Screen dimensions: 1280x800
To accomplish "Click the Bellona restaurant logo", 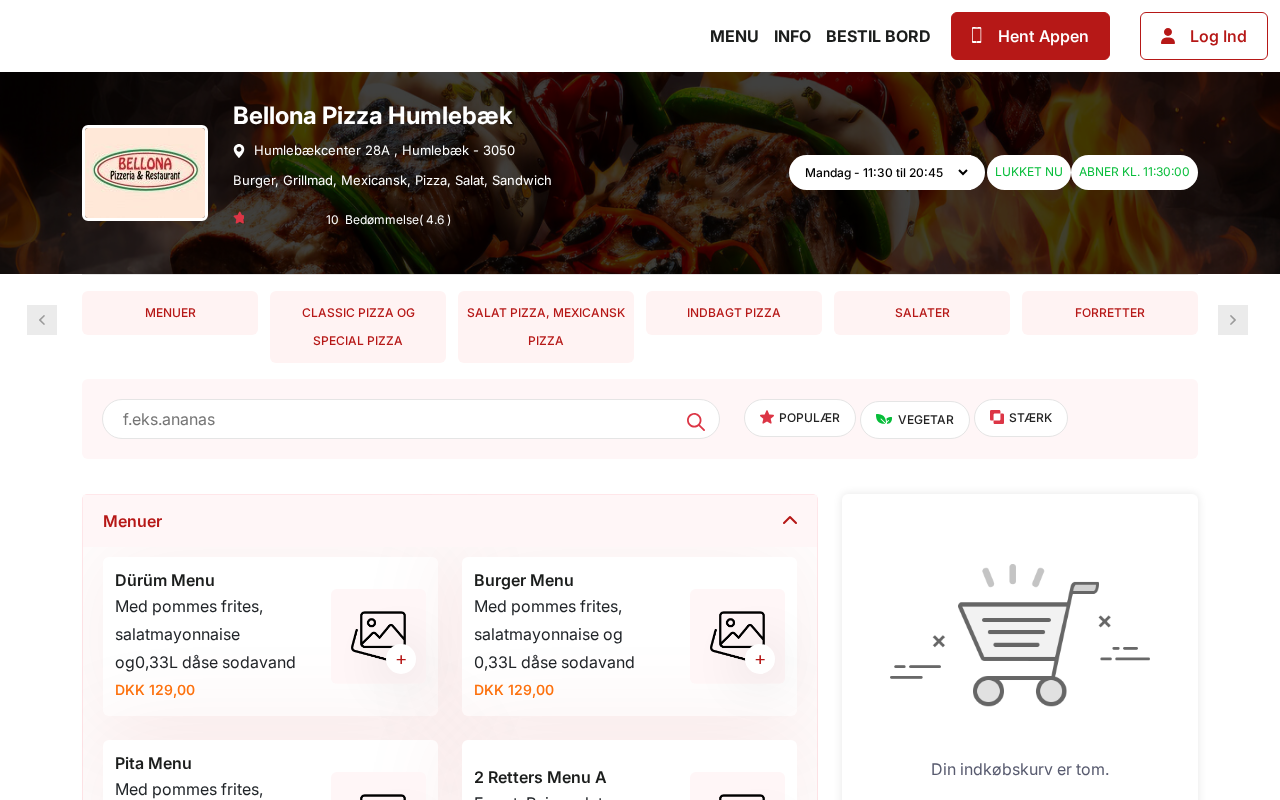I will 145,173.
